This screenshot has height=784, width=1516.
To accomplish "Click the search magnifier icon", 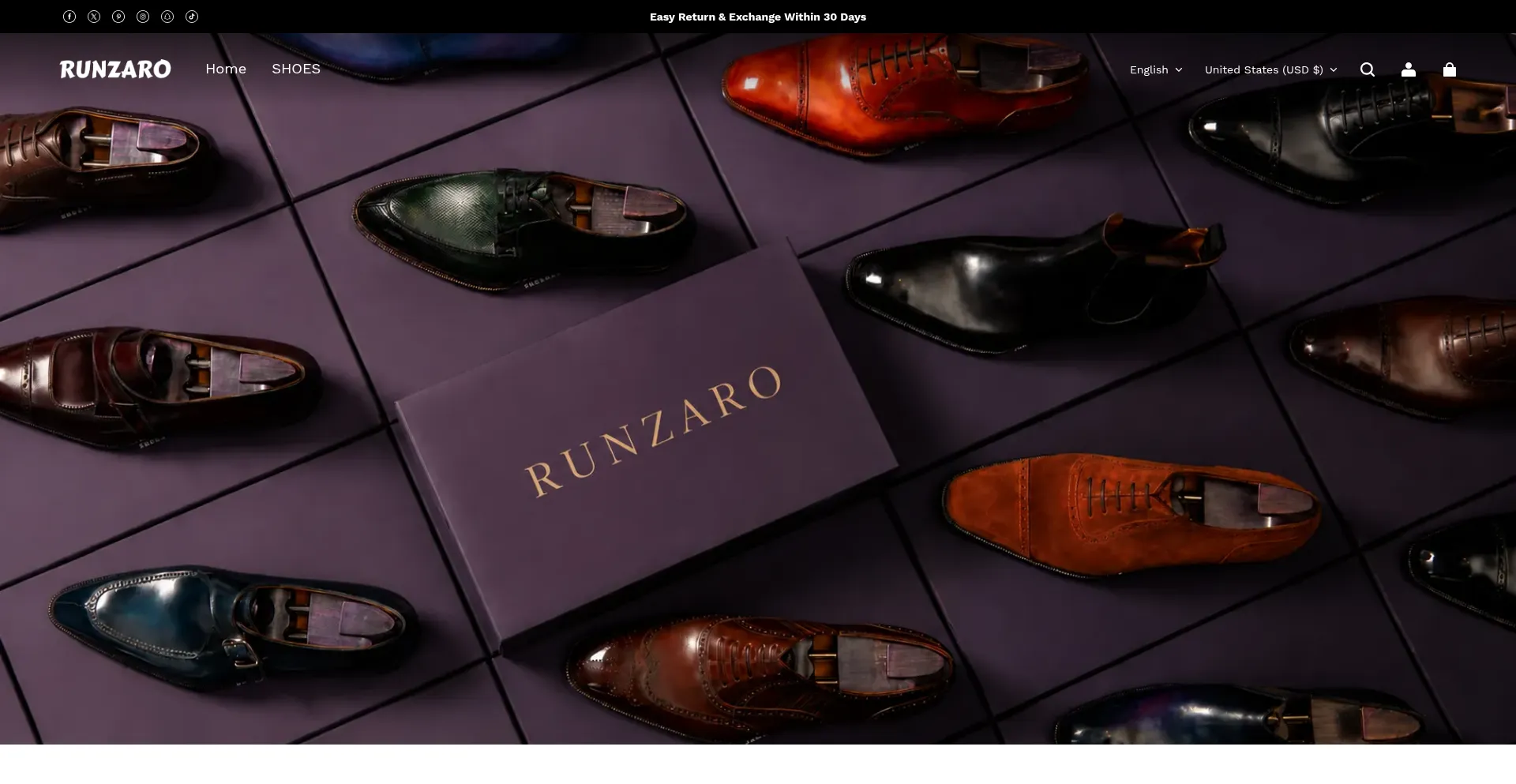I will pyautogui.click(x=1368, y=69).
